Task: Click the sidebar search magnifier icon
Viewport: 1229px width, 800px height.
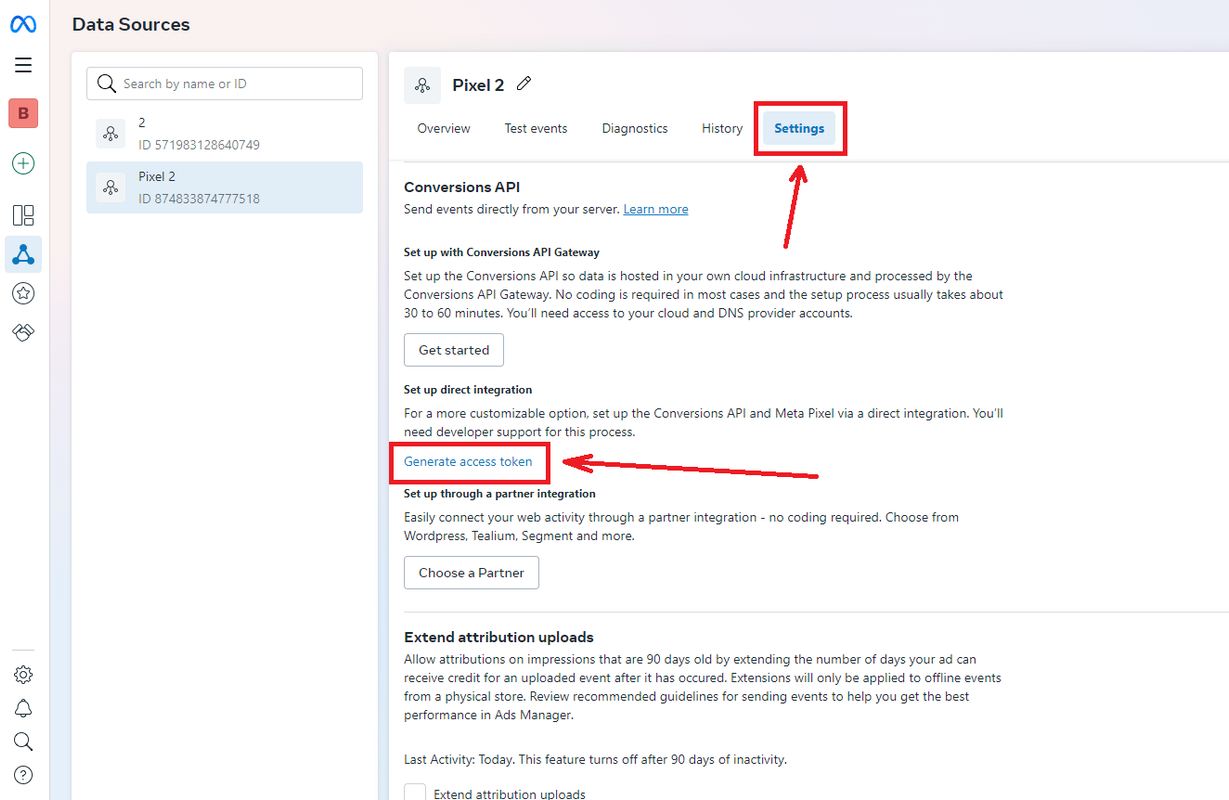Action: click(x=23, y=741)
